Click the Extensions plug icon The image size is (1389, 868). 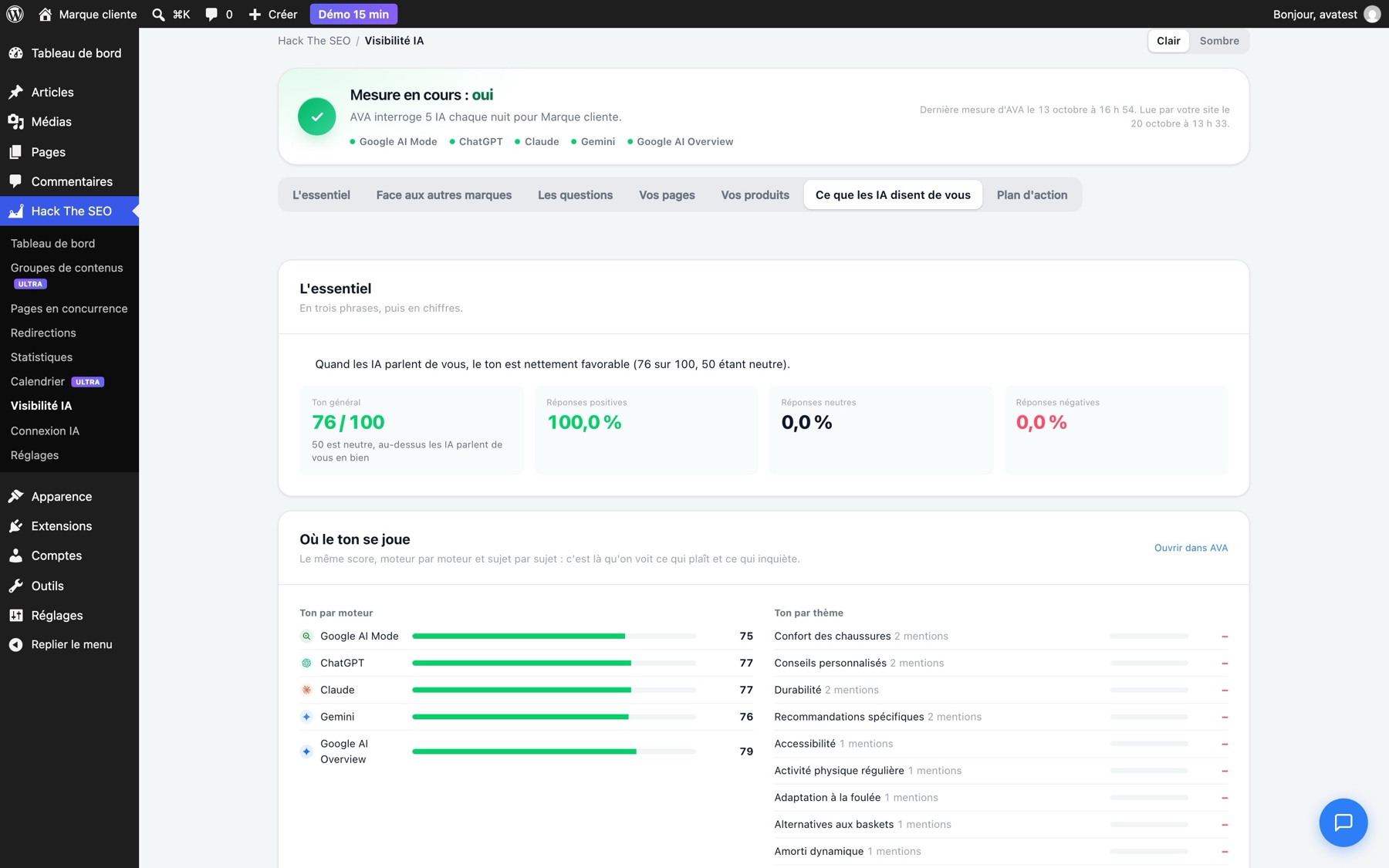(15, 526)
